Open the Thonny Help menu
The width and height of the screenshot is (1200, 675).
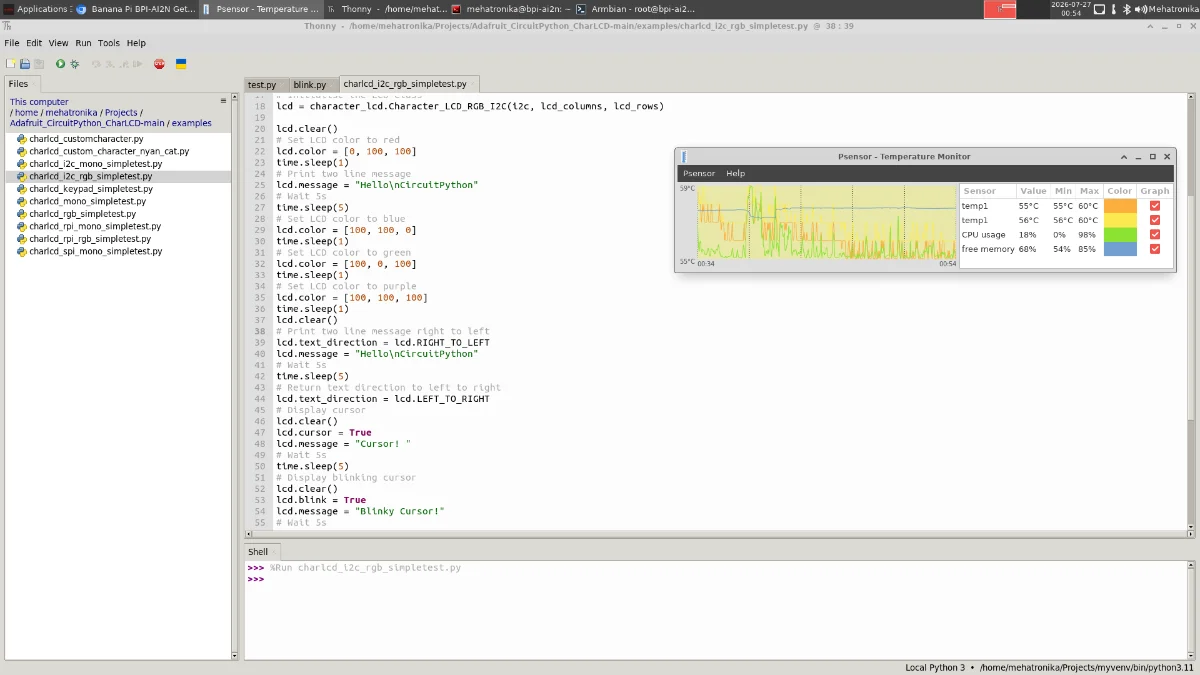[136, 43]
